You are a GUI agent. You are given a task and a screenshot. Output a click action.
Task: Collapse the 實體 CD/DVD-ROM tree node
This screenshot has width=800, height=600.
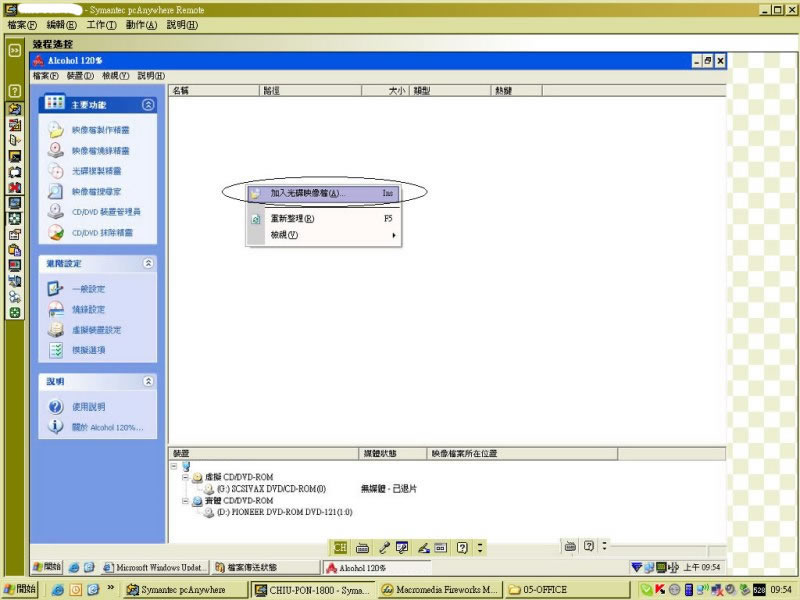click(185, 501)
